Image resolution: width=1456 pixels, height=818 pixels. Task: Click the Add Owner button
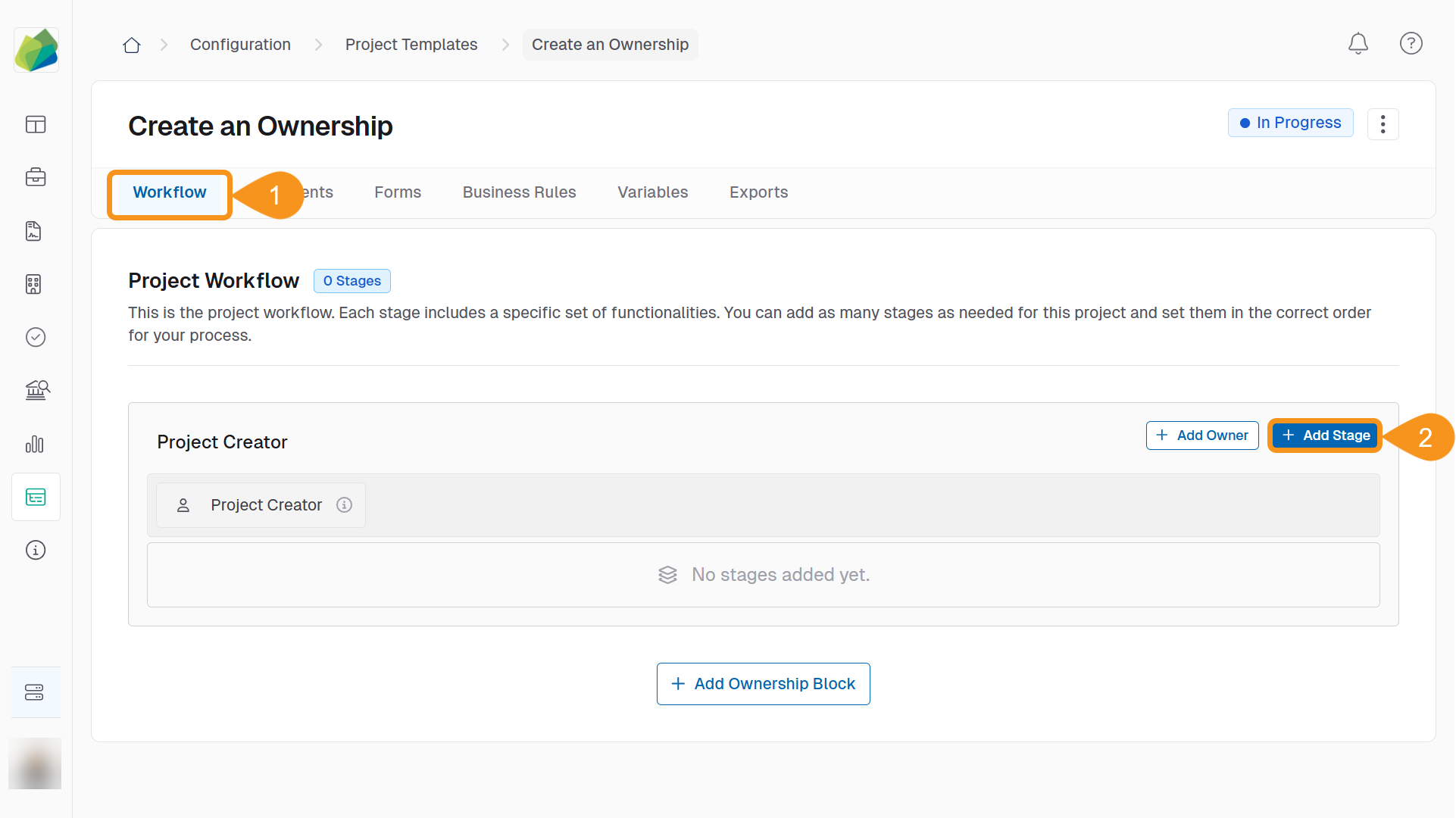point(1201,436)
